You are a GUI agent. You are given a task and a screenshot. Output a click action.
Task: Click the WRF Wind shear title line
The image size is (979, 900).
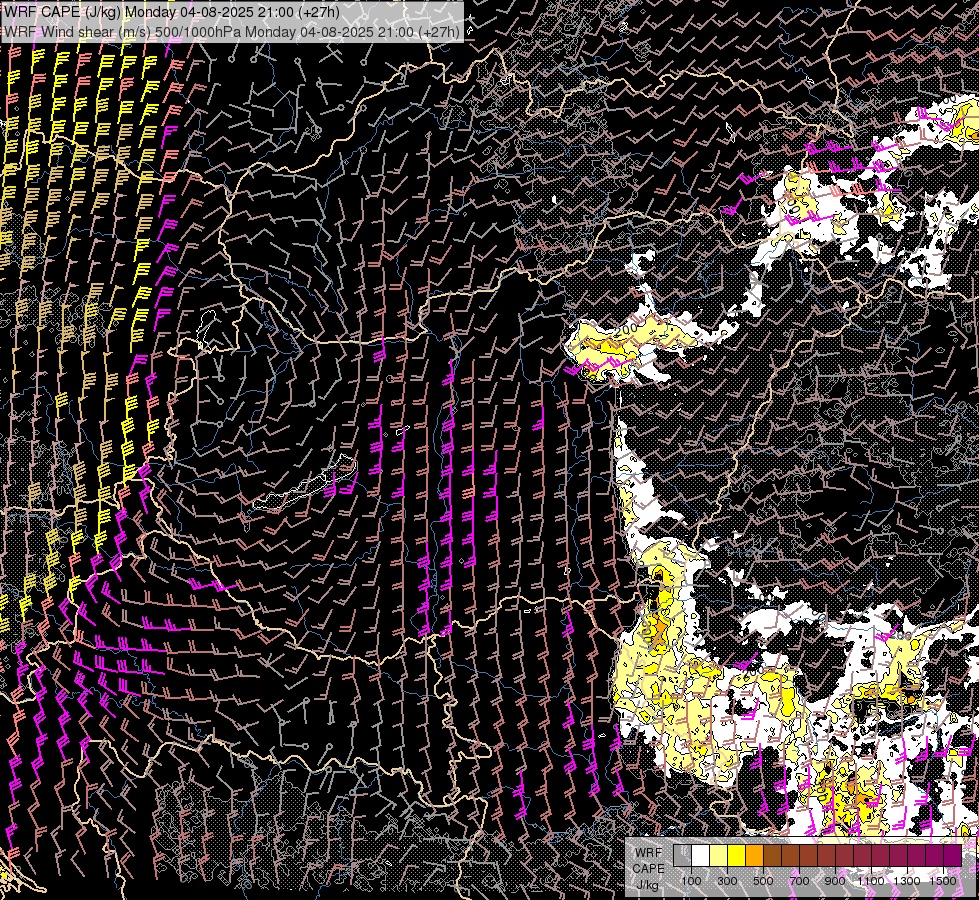pyautogui.click(x=232, y=31)
